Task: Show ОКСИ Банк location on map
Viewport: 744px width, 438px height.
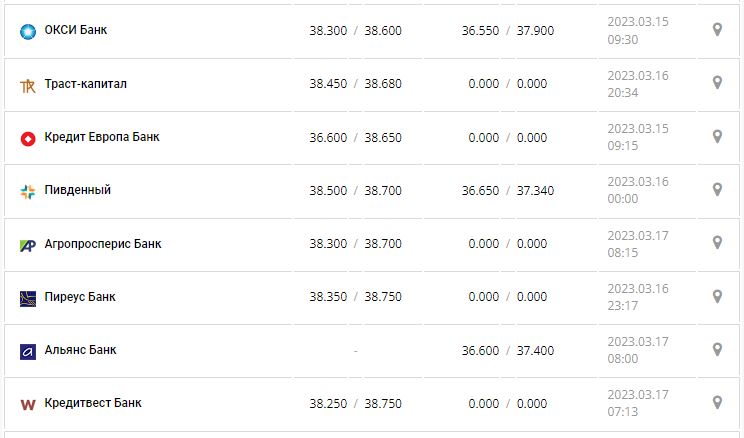Action: point(717,30)
